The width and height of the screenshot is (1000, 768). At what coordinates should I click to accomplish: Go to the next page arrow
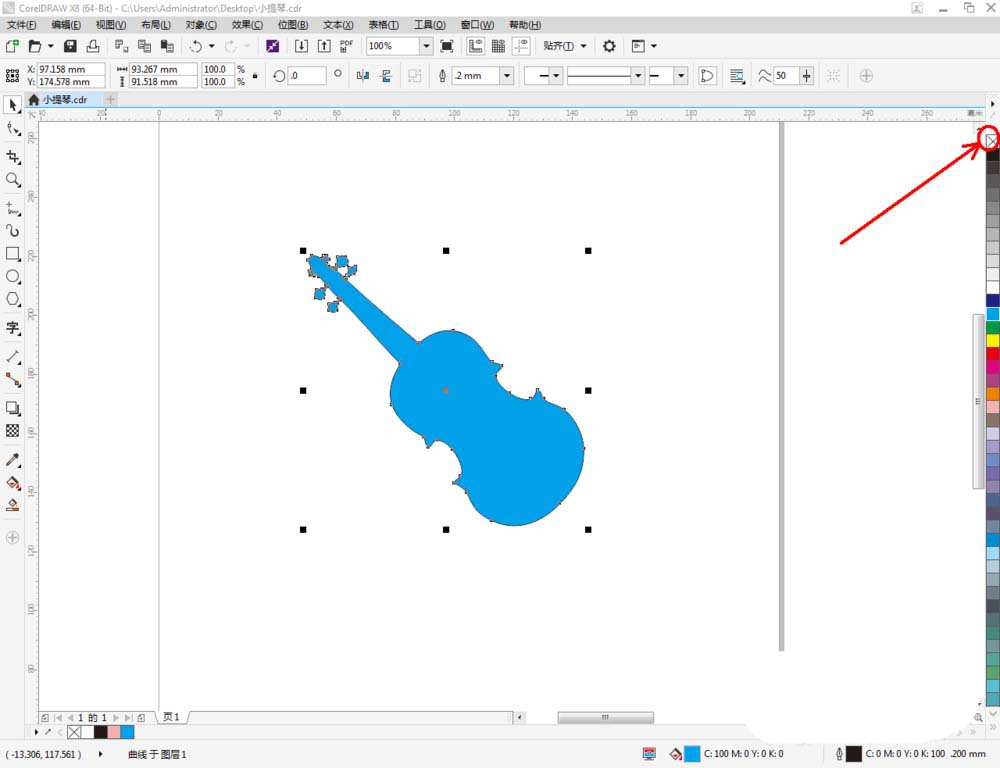point(116,718)
